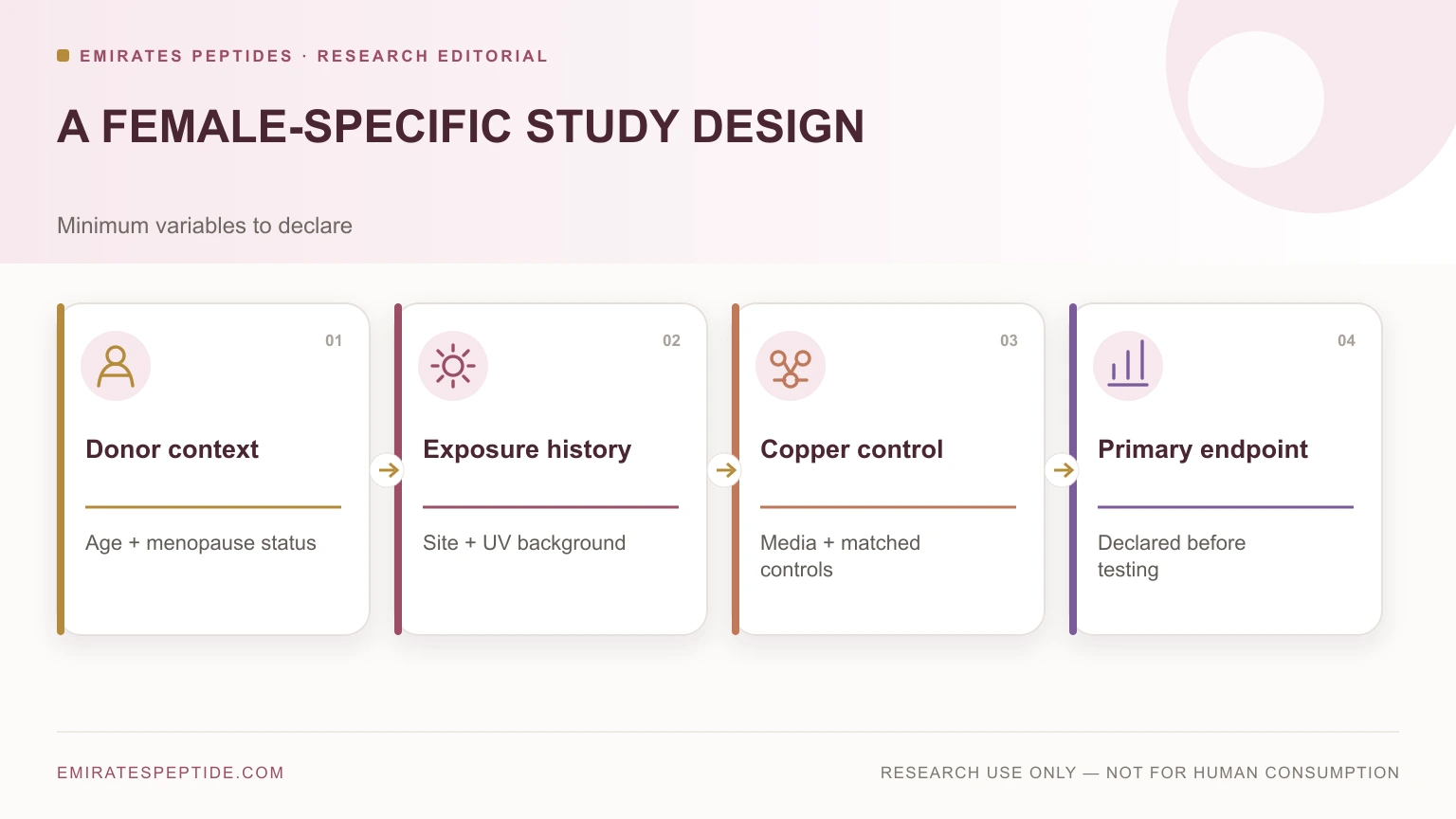Select the 'Donor context' card heading
This screenshot has width=1456, height=819.
pos(172,449)
